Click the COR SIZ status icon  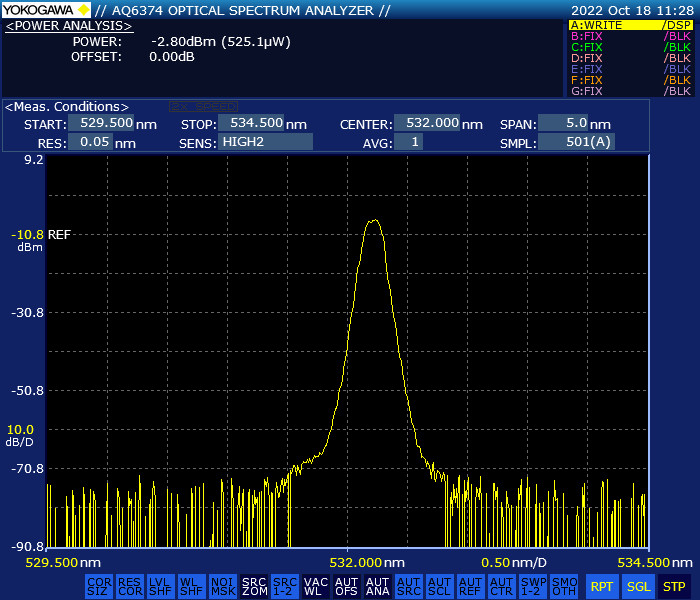tap(99, 586)
